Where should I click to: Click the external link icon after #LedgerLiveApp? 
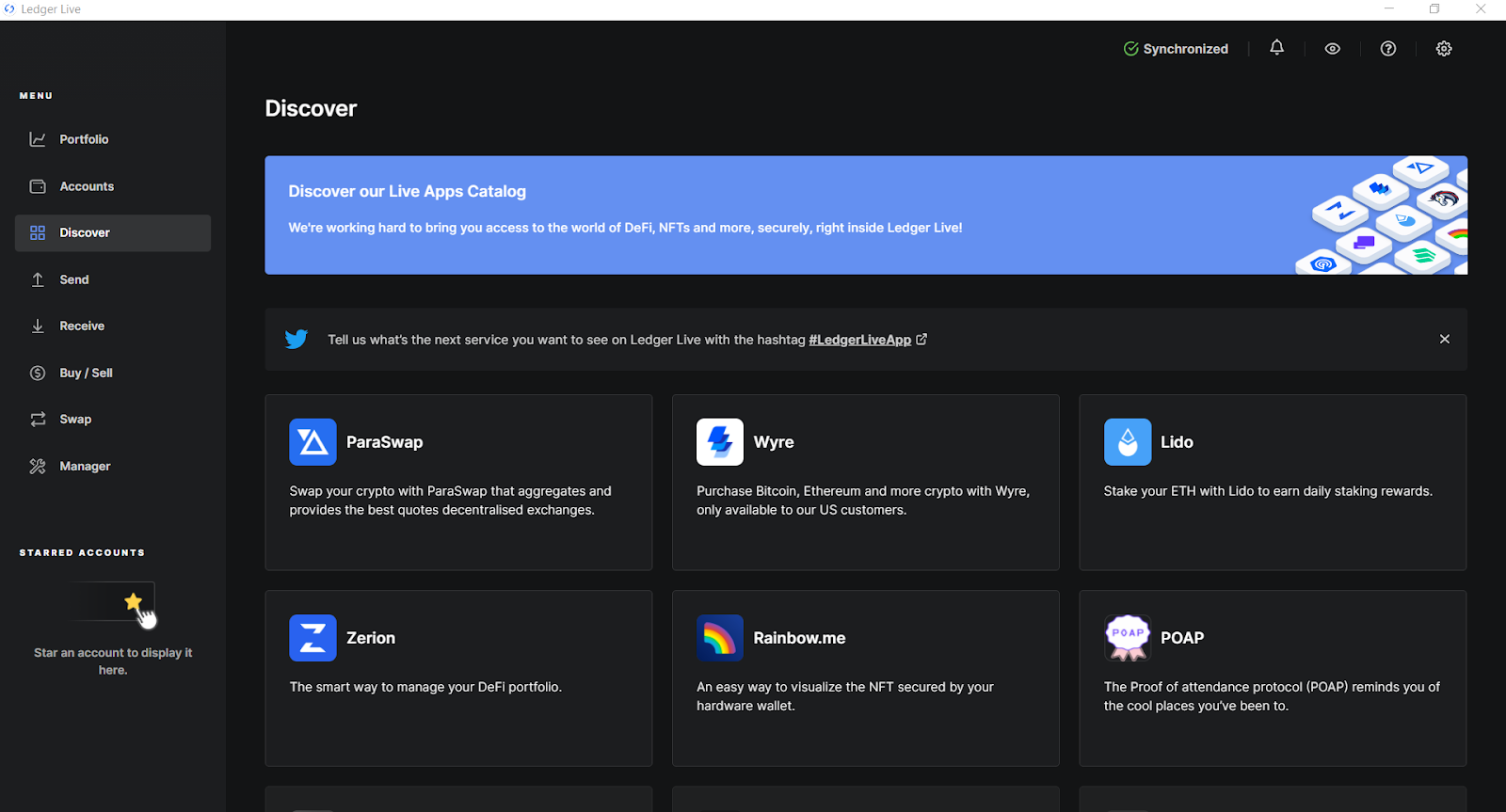pos(921,339)
